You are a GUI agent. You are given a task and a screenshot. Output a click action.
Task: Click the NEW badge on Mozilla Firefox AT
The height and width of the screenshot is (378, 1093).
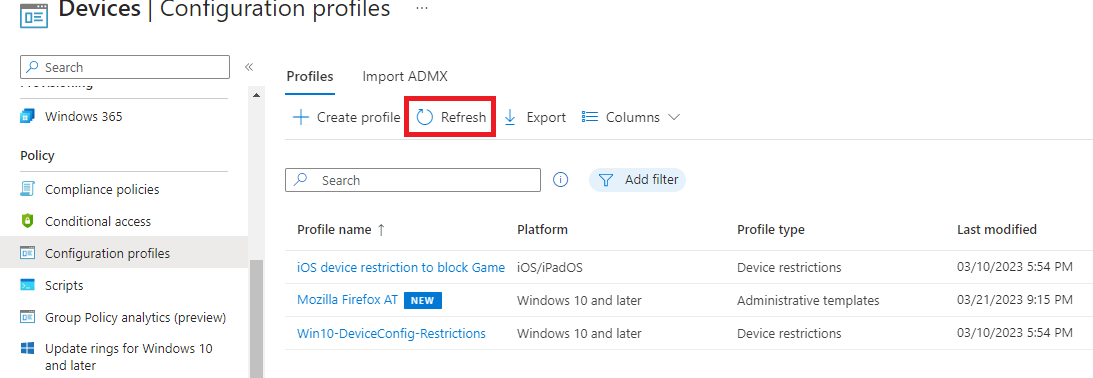(x=422, y=300)
